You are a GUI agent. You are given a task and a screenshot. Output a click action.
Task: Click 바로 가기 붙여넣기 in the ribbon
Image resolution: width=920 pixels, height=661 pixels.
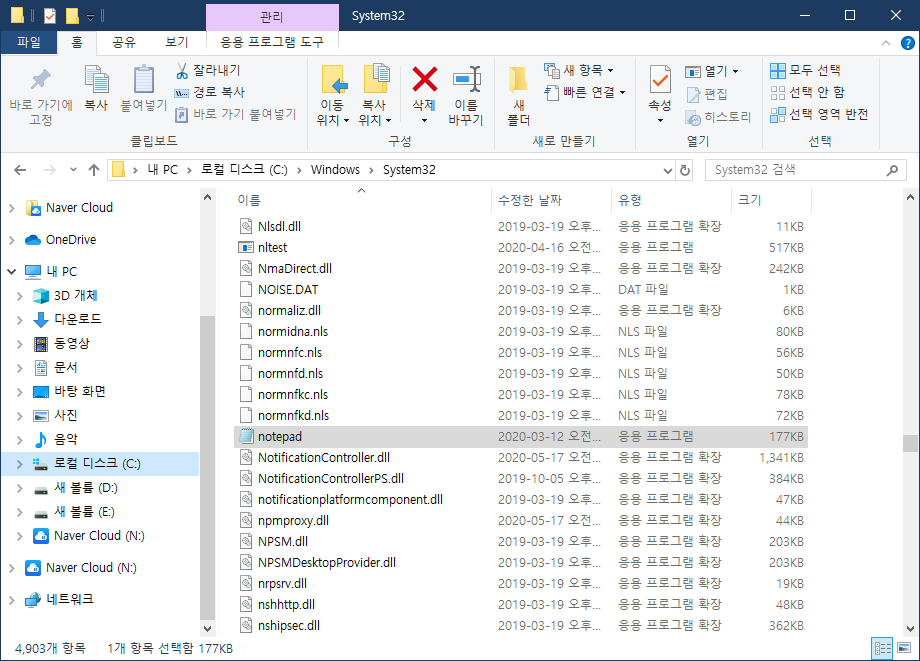tap(235, 114)
